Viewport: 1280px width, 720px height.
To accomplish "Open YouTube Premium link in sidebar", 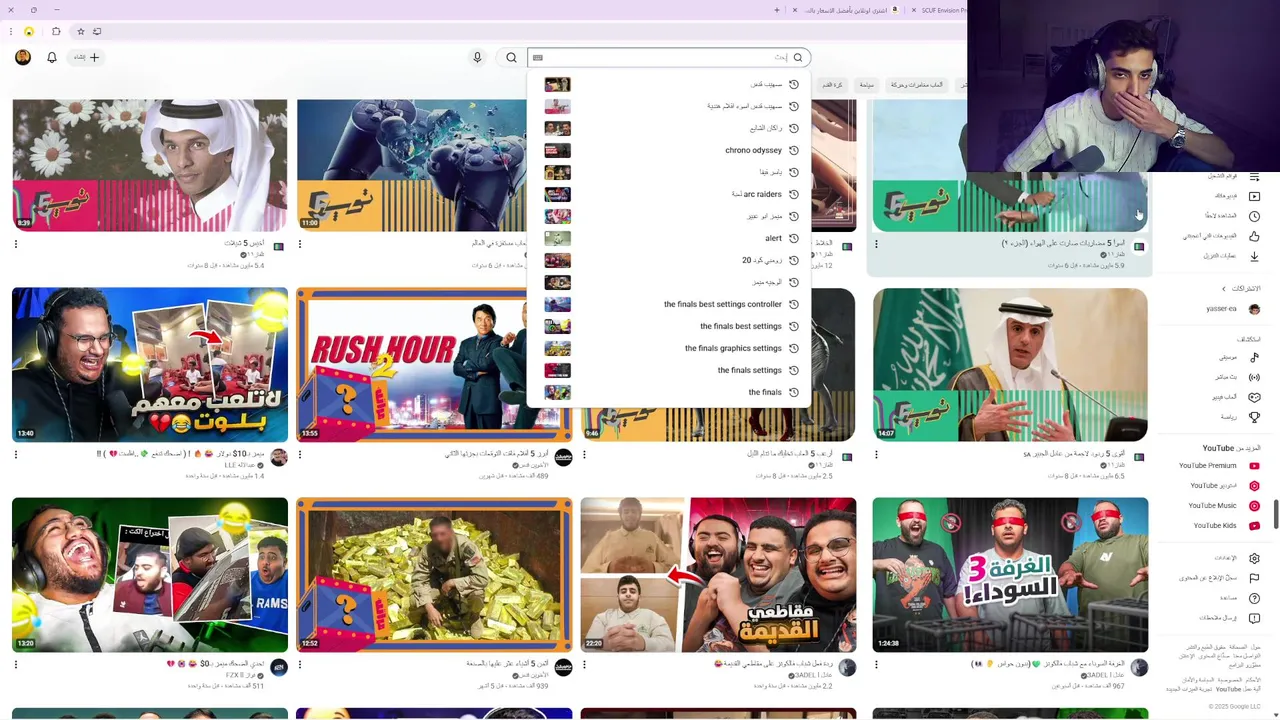I will (1219, 465).
